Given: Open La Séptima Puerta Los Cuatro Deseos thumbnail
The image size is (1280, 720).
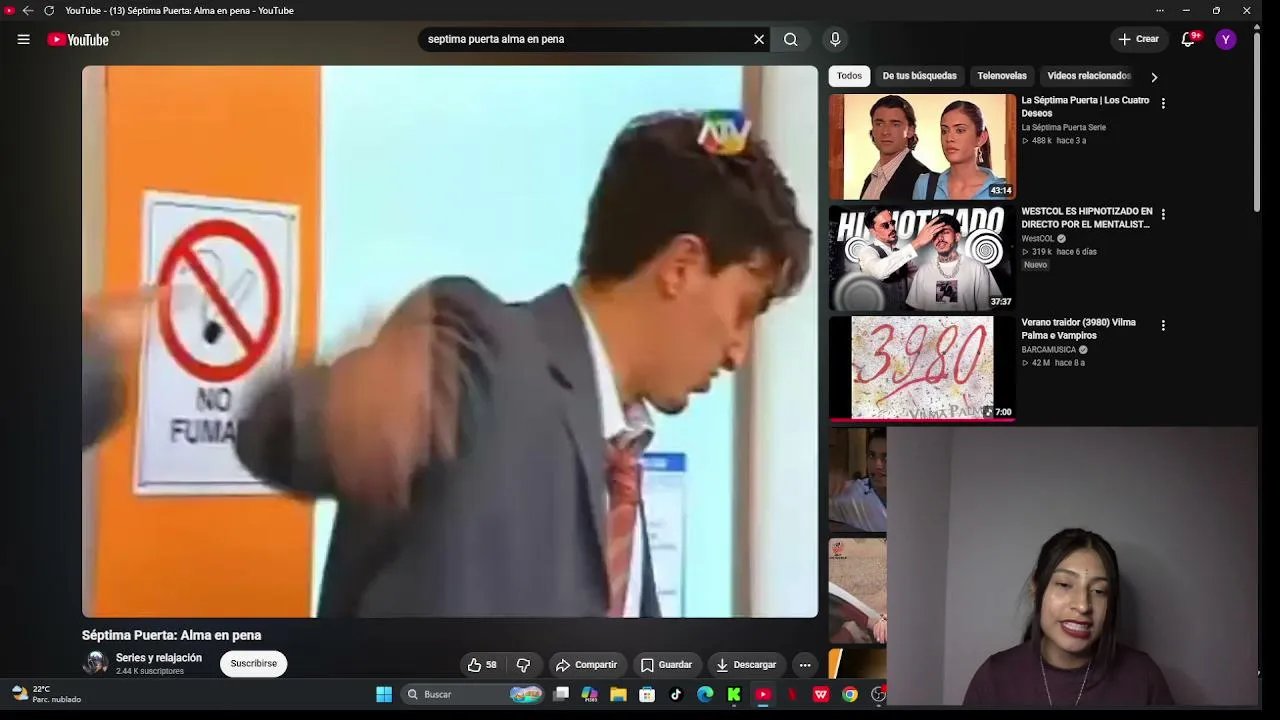Looking at the screenshot, I should (x=922, y=147).
